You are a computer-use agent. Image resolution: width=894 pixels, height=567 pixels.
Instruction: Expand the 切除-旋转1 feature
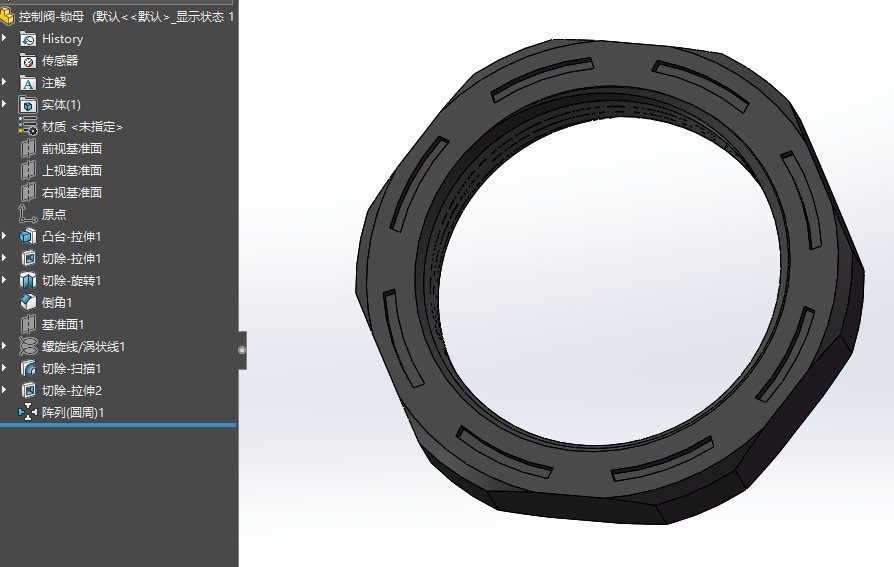[x=5, y=280]
